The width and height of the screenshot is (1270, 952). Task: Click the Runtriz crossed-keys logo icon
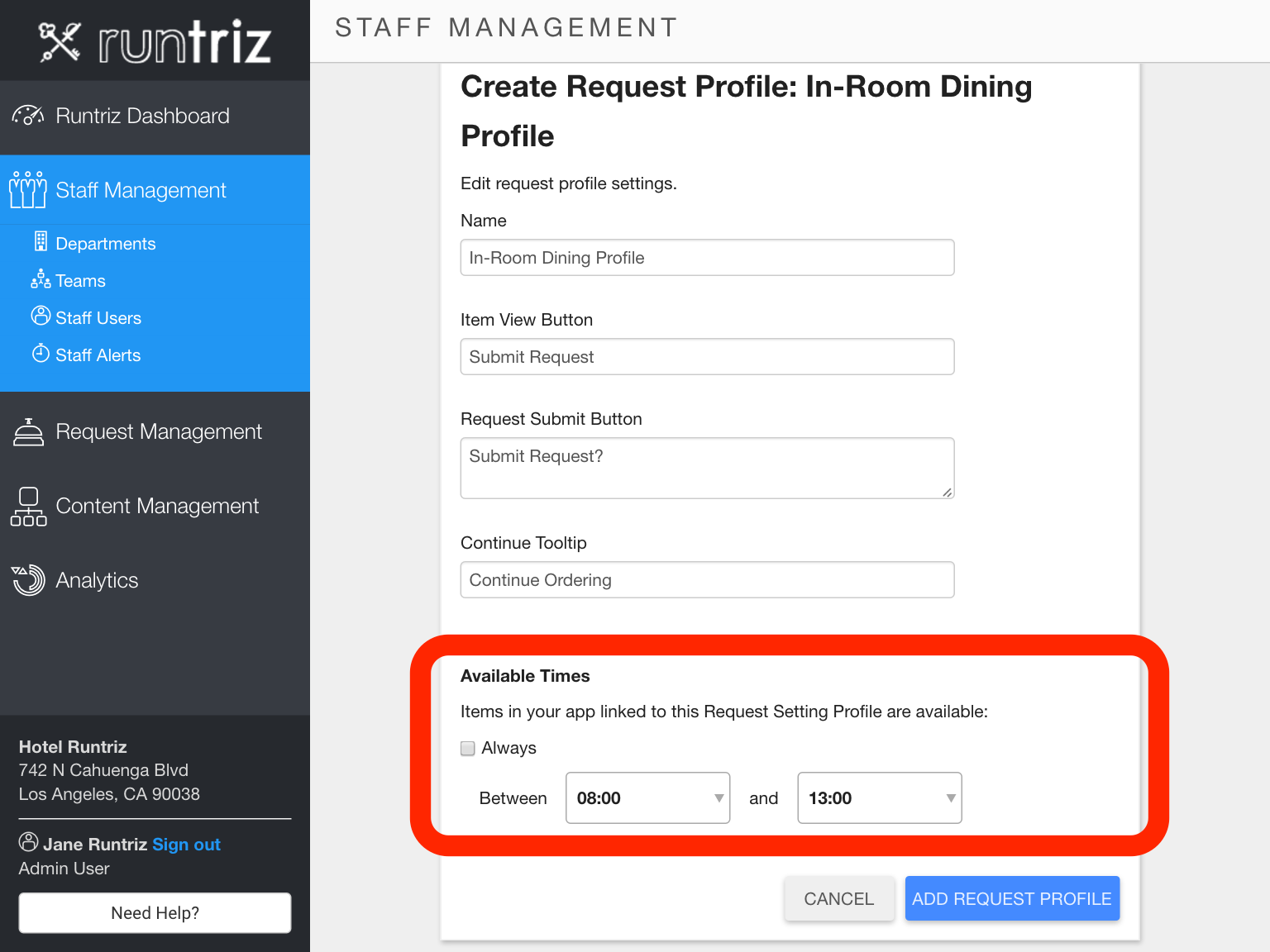(x=60, y=41)
